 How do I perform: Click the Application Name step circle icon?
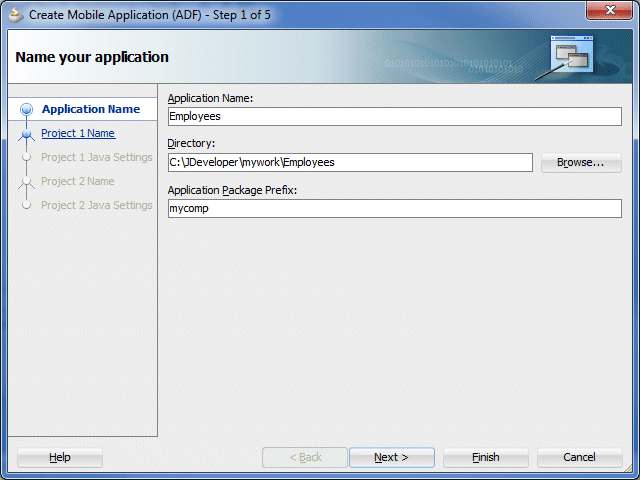(x=27, y=109)
